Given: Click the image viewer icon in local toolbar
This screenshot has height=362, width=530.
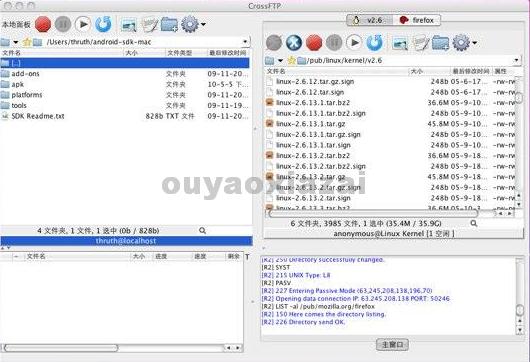Looking at the screenshot, I should [x=129, y=25].
